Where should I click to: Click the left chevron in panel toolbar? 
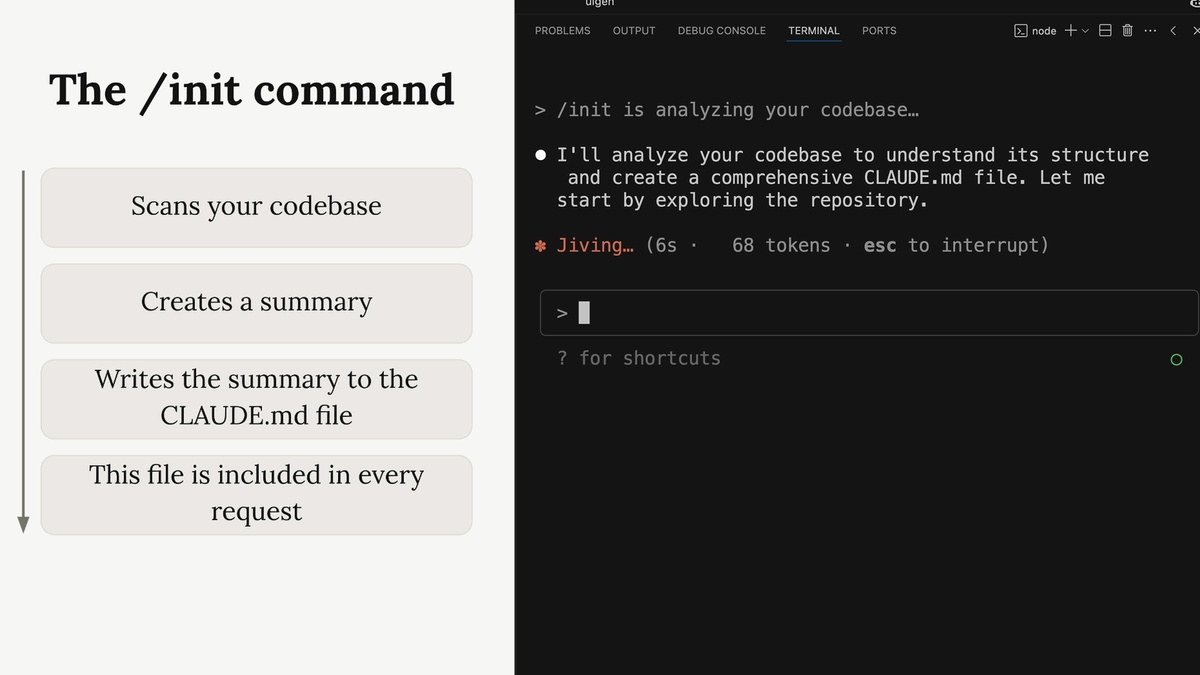click(1173, 31)
